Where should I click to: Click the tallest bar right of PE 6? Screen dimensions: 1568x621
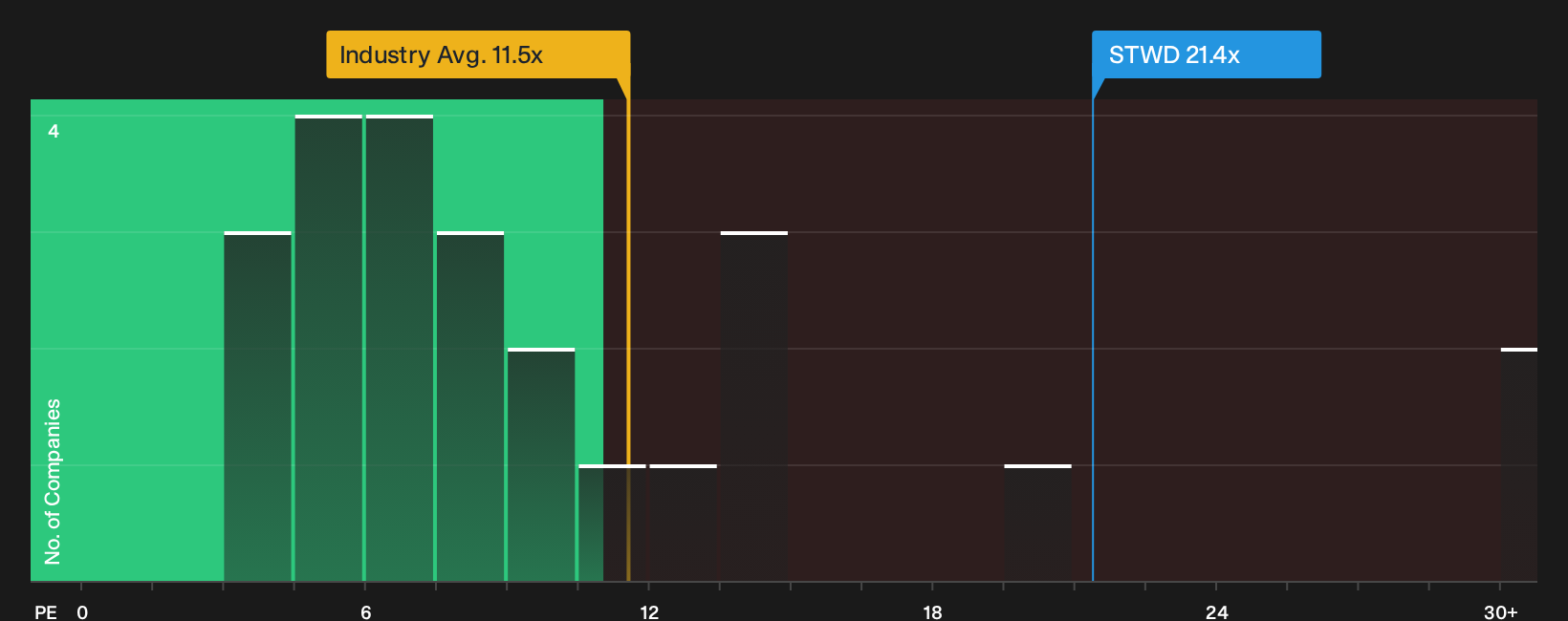click(400, 348)
